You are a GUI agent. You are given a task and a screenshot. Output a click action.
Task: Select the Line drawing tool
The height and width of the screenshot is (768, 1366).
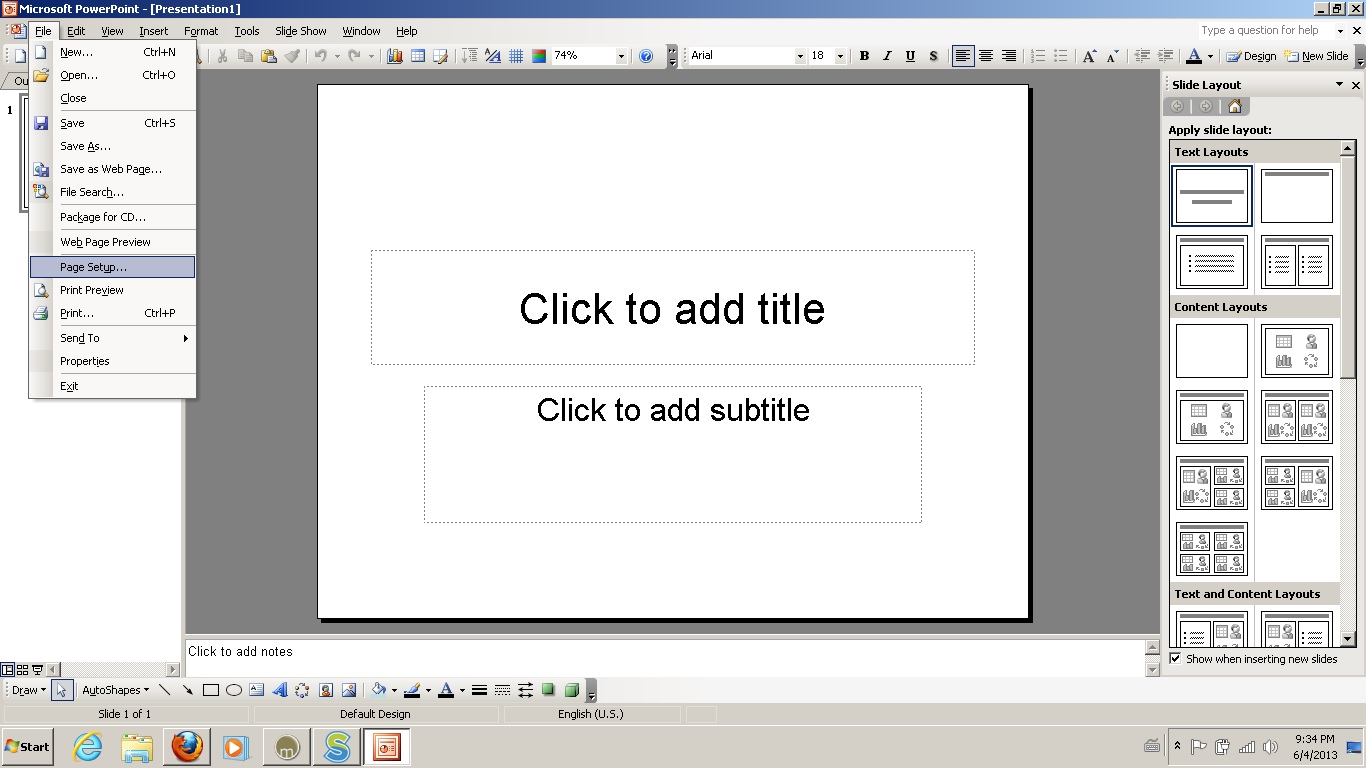tap(165, 690)
